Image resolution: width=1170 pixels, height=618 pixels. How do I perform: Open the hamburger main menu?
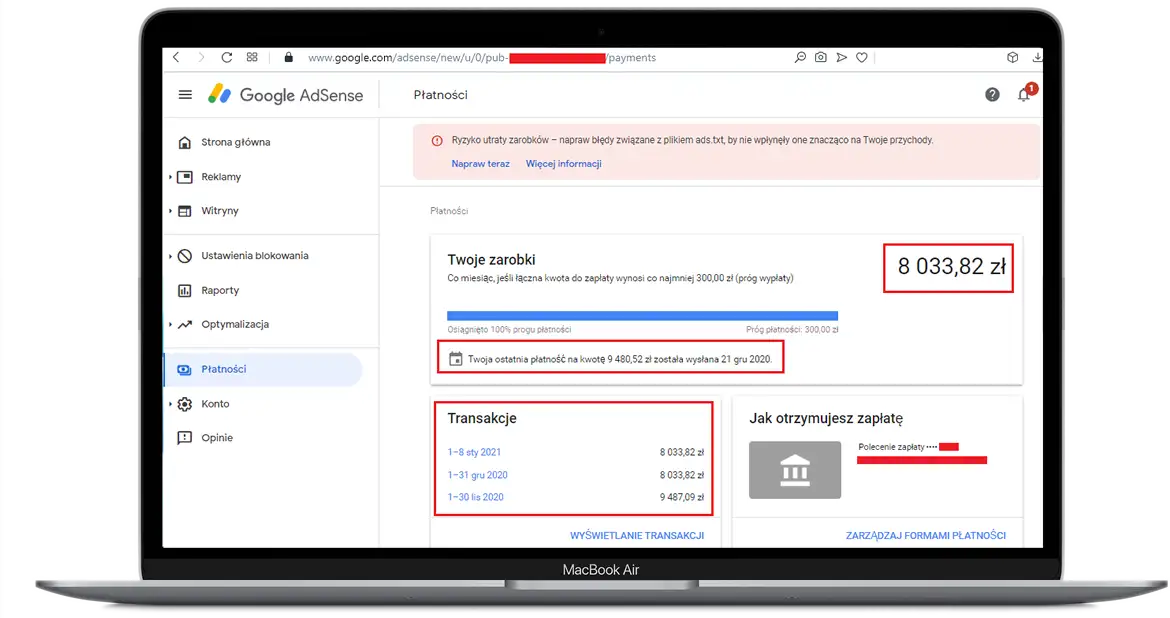[x=185, y=95]
